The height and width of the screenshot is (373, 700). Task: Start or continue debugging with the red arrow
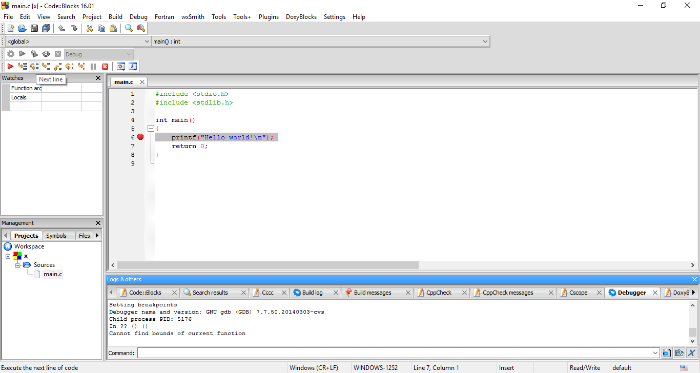tap(11, 66)
